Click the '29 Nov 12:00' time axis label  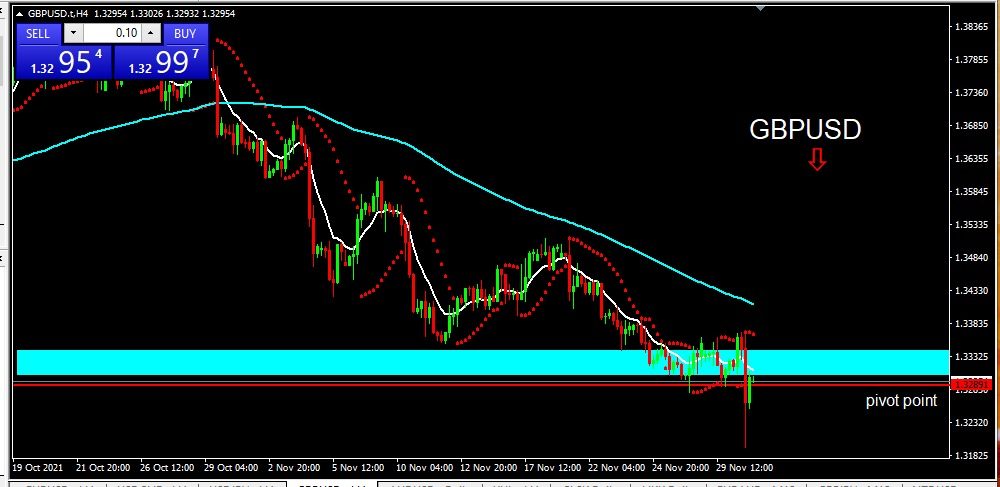click(744, 468)
